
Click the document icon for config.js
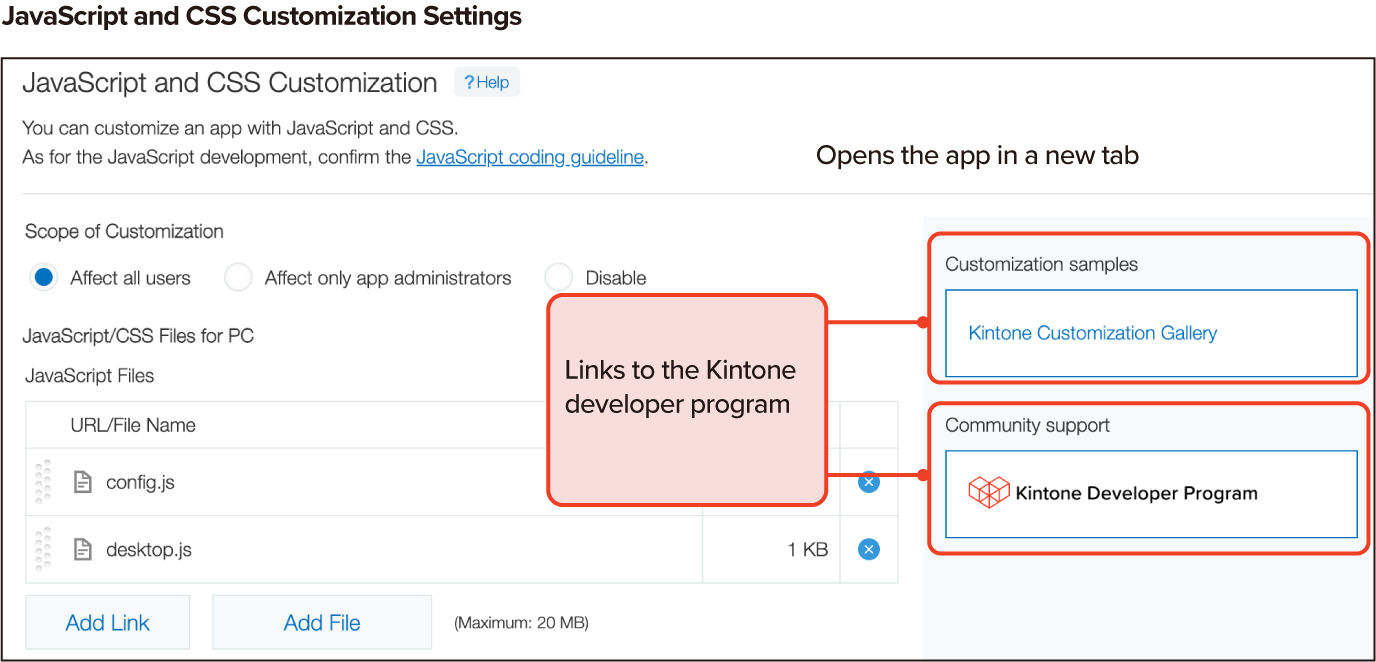(84, 482)
